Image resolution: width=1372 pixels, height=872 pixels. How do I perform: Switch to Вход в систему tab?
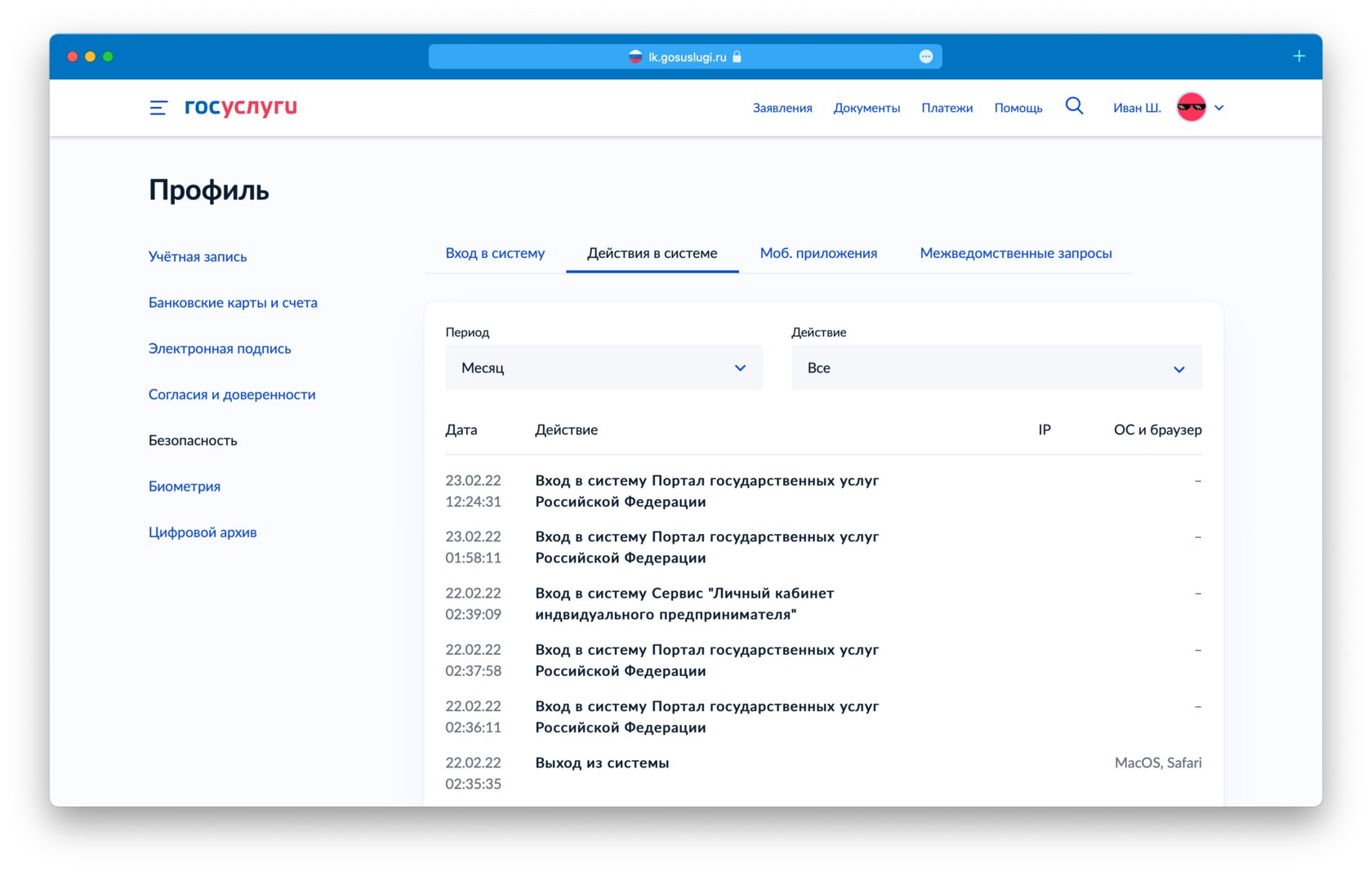495,253
